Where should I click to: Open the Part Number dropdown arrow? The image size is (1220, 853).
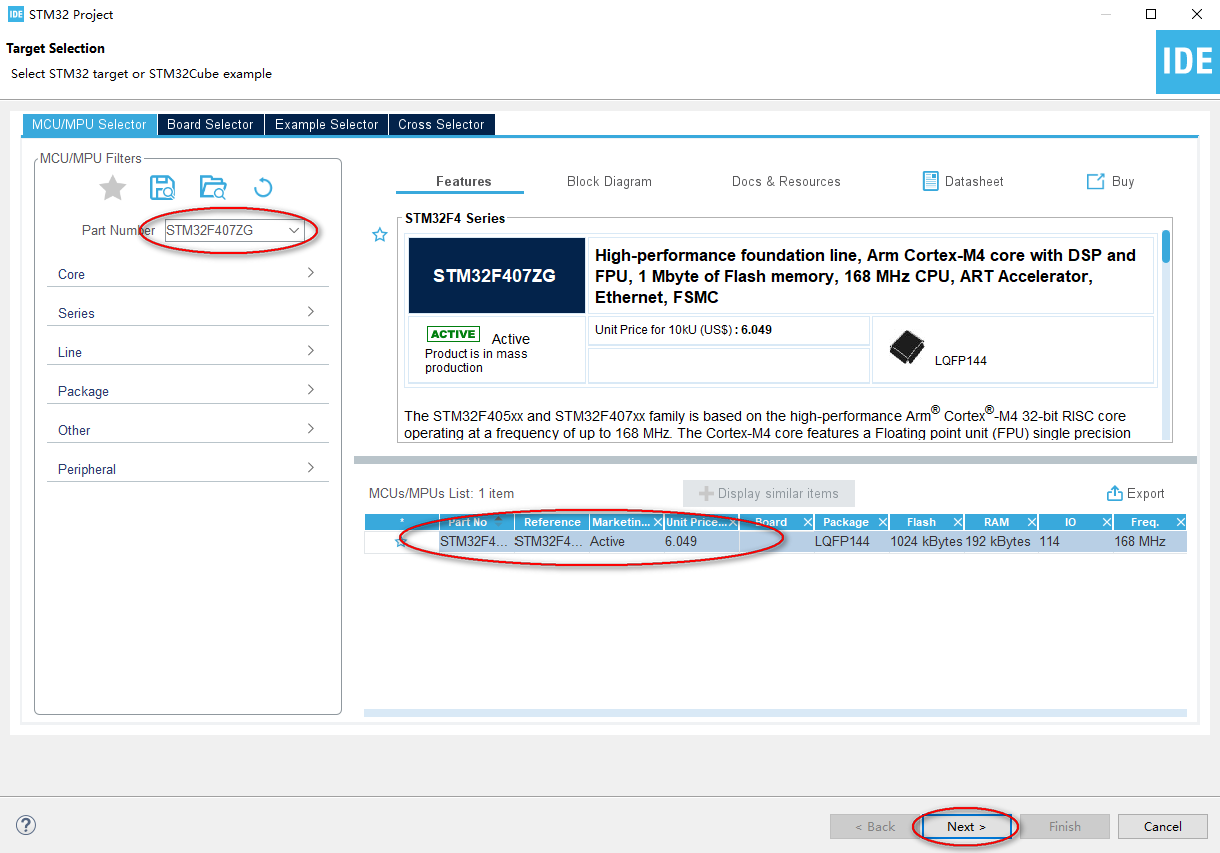(x=294, y=230)
